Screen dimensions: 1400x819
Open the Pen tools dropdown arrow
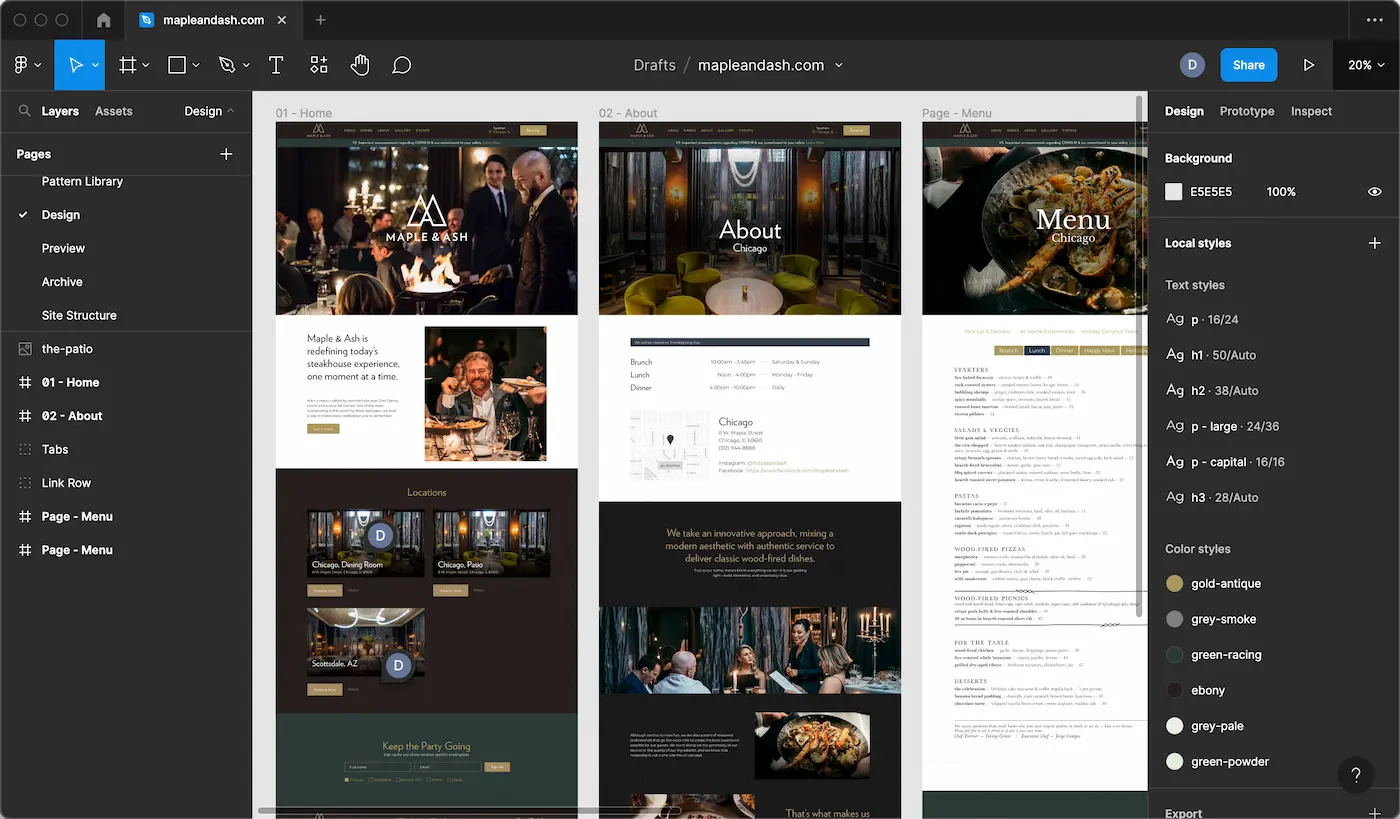[246, 65]
